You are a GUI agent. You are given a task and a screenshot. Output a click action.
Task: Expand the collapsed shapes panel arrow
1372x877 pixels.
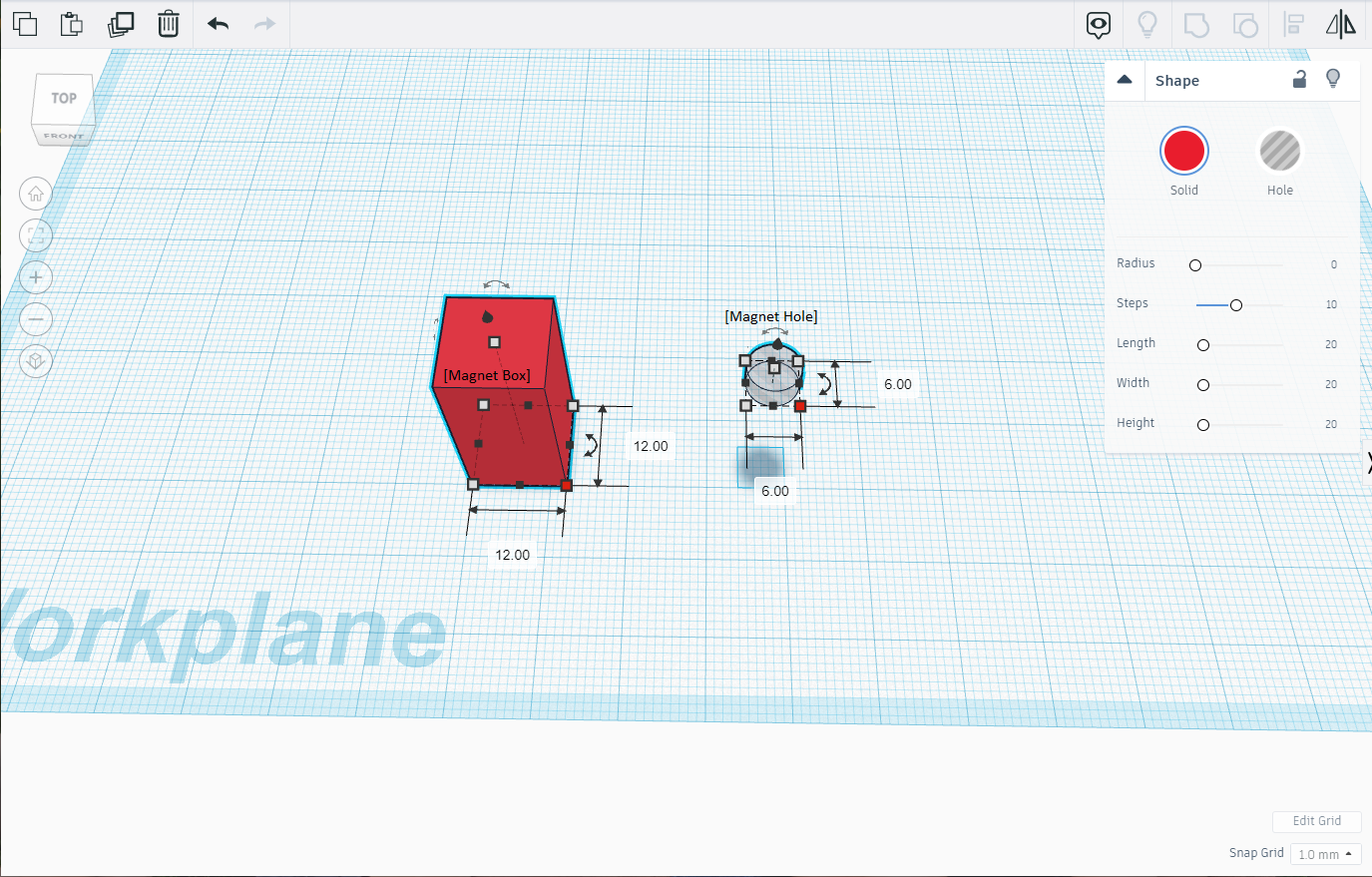[x=1368, y=463]
